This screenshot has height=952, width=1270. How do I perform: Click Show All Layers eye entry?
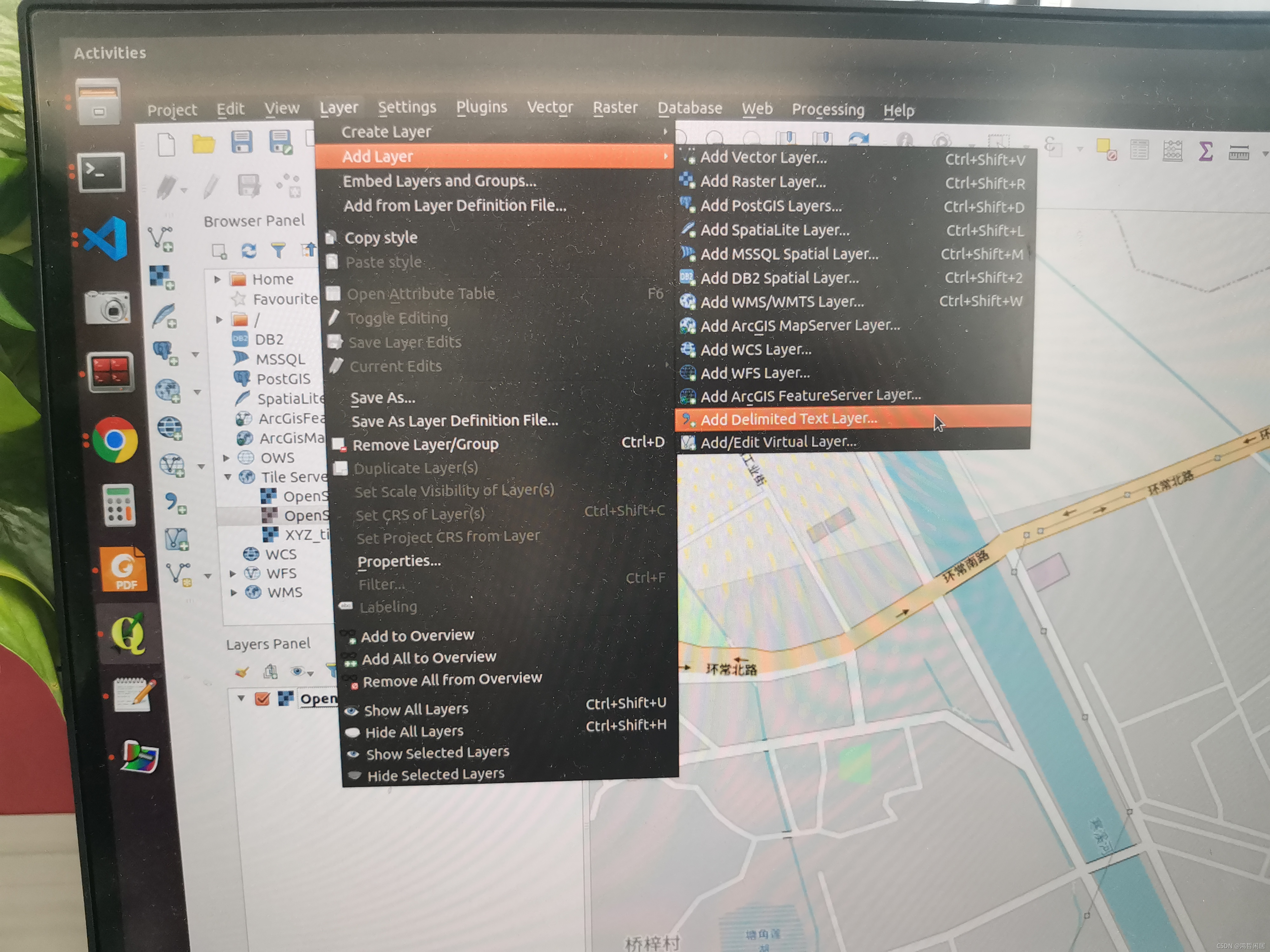(416, 710)
